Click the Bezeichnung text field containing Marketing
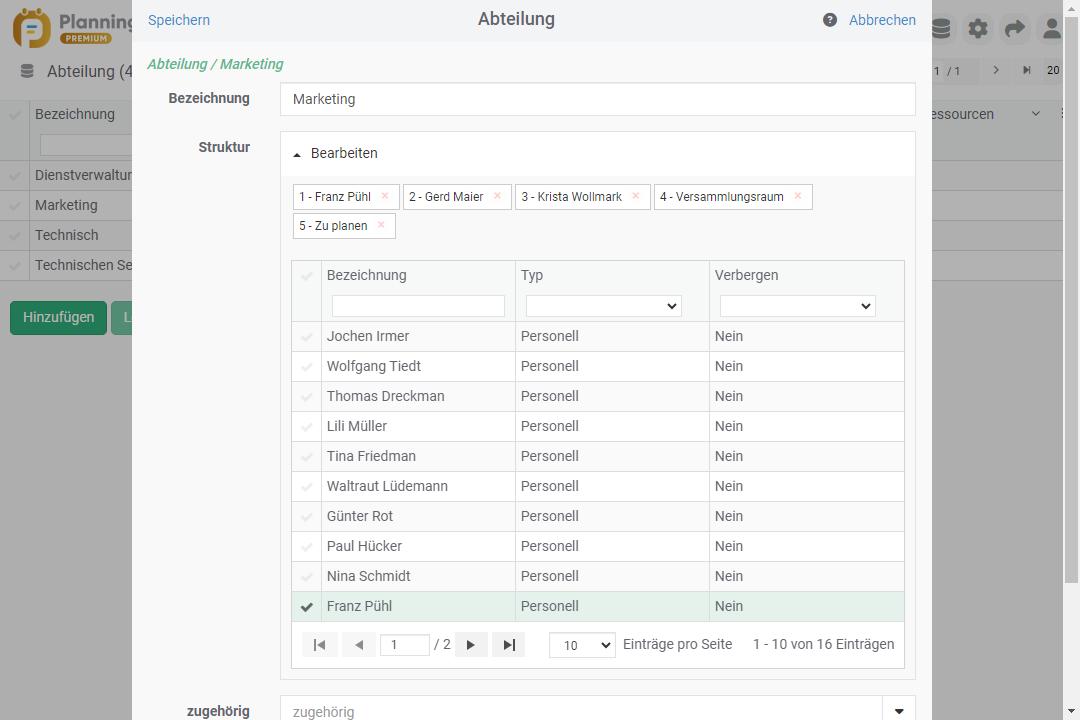The width and height of the screenshot is (1080, 720). pos(597,99)
